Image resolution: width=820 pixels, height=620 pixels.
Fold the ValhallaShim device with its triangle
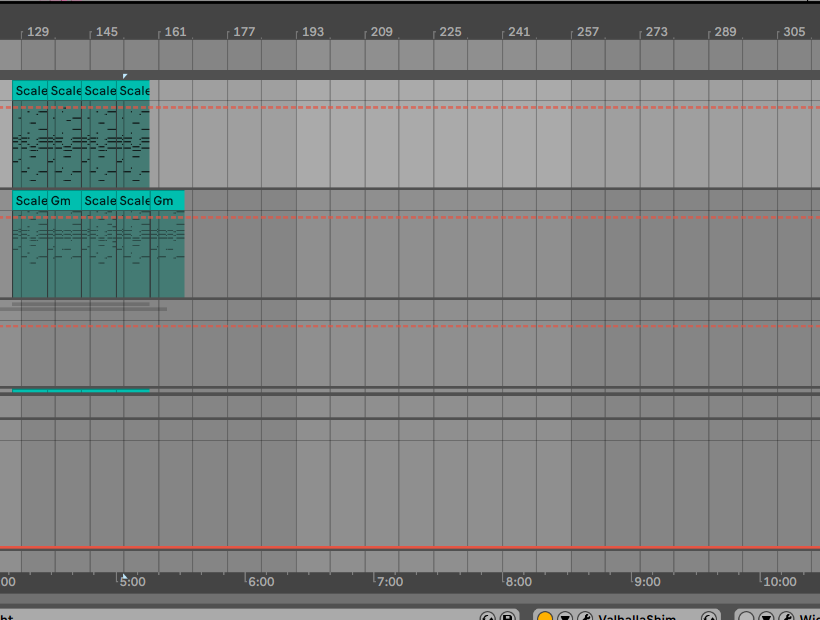[565, 617]
